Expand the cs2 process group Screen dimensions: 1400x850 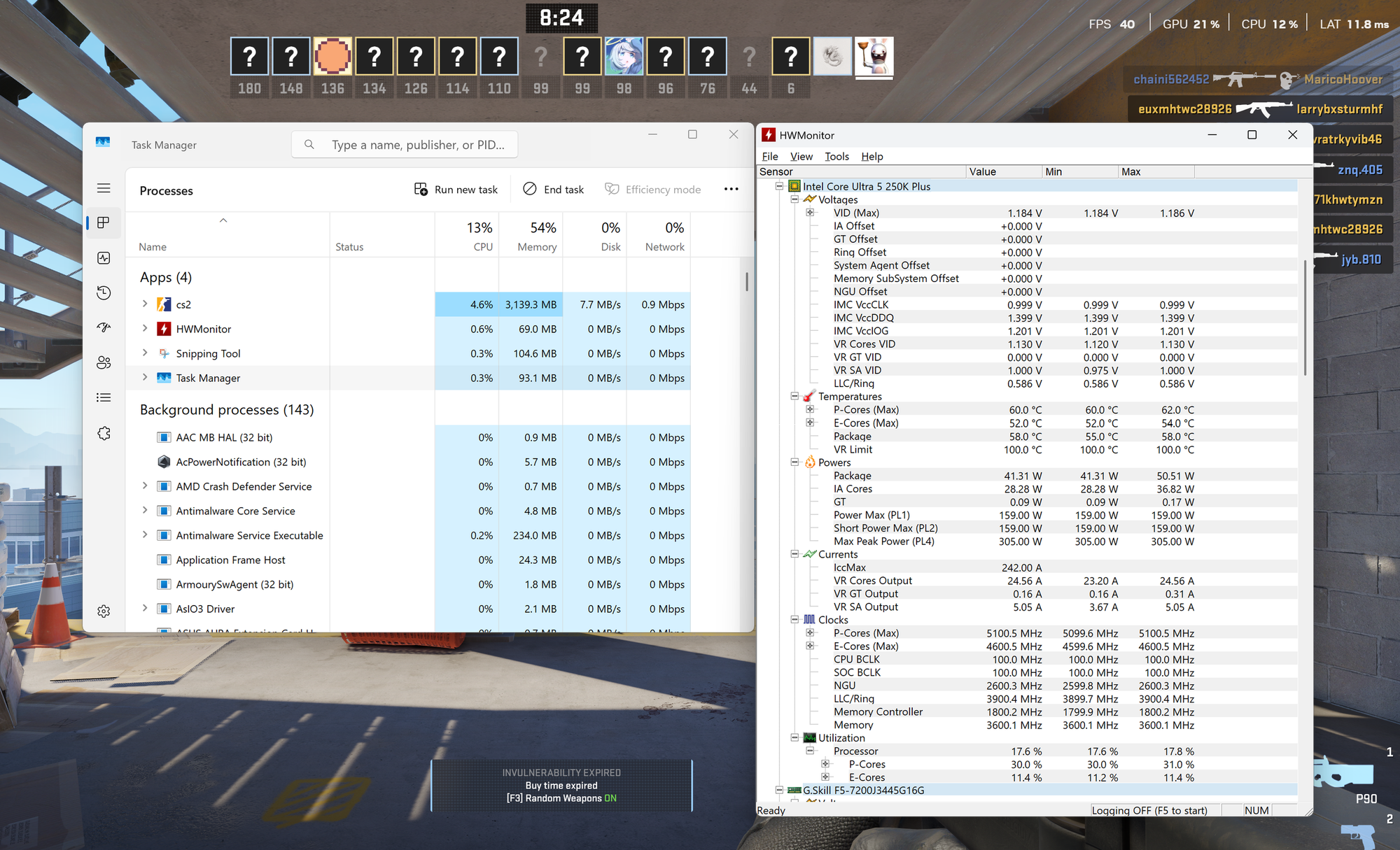[x=145, y=304]
